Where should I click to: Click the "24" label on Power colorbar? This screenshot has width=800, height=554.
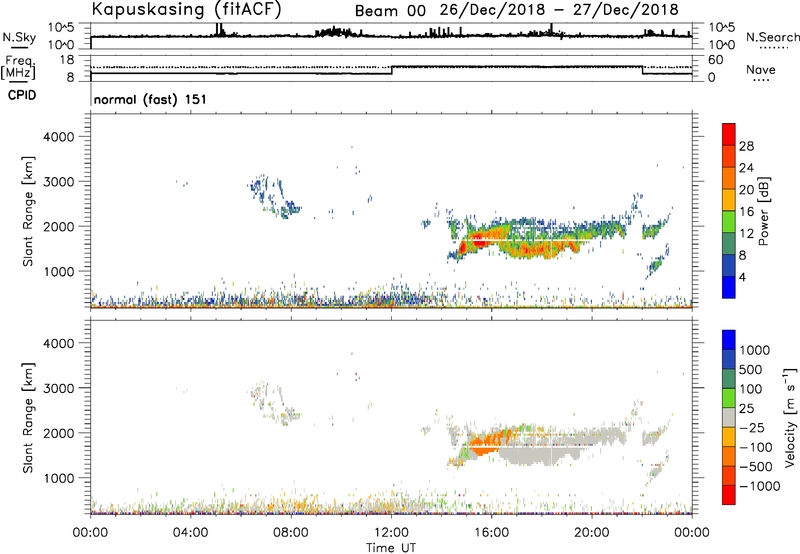click(x=746, y=168)
